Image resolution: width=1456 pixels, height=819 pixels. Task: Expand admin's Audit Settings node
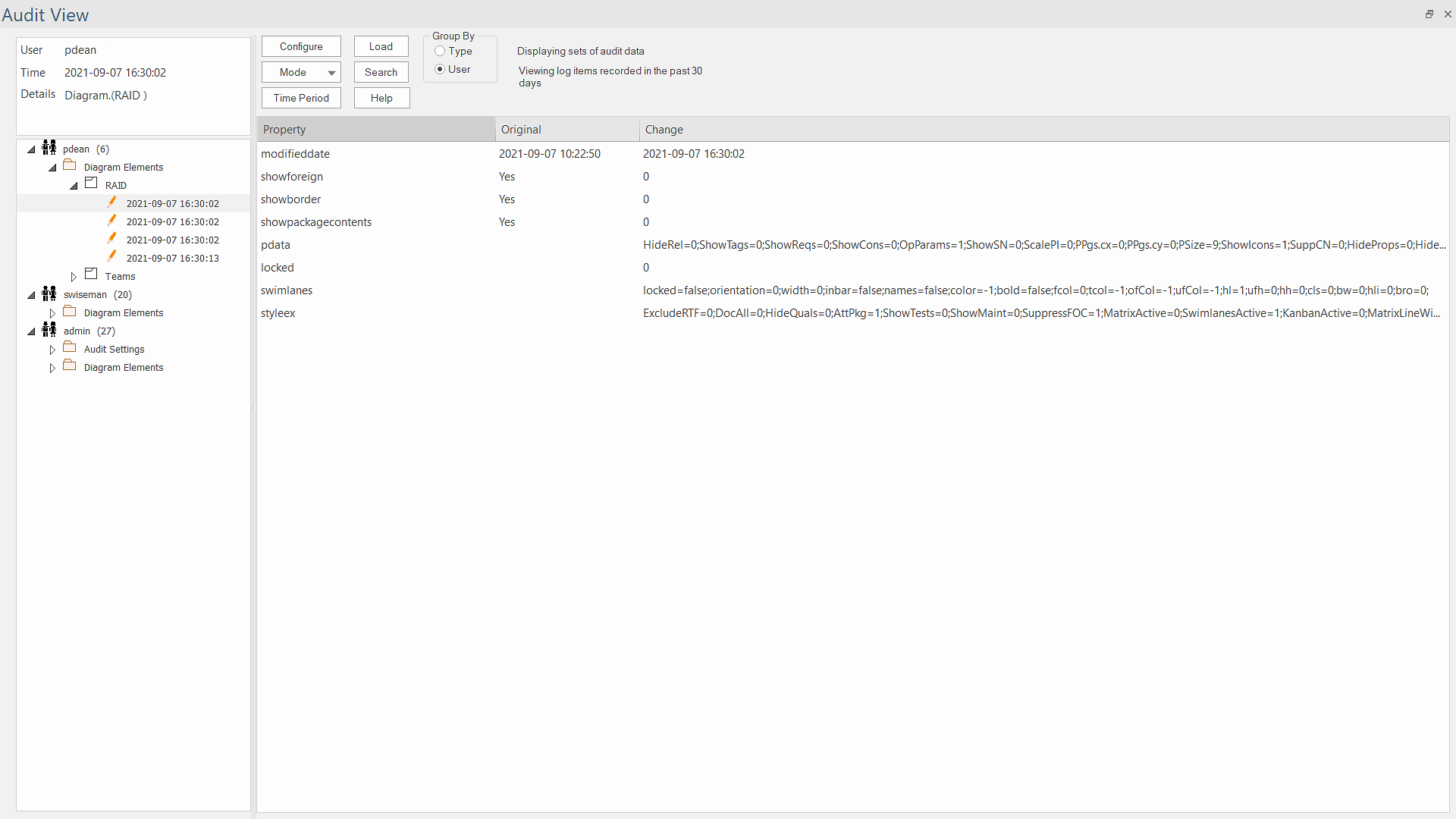[x=52, y=350]
